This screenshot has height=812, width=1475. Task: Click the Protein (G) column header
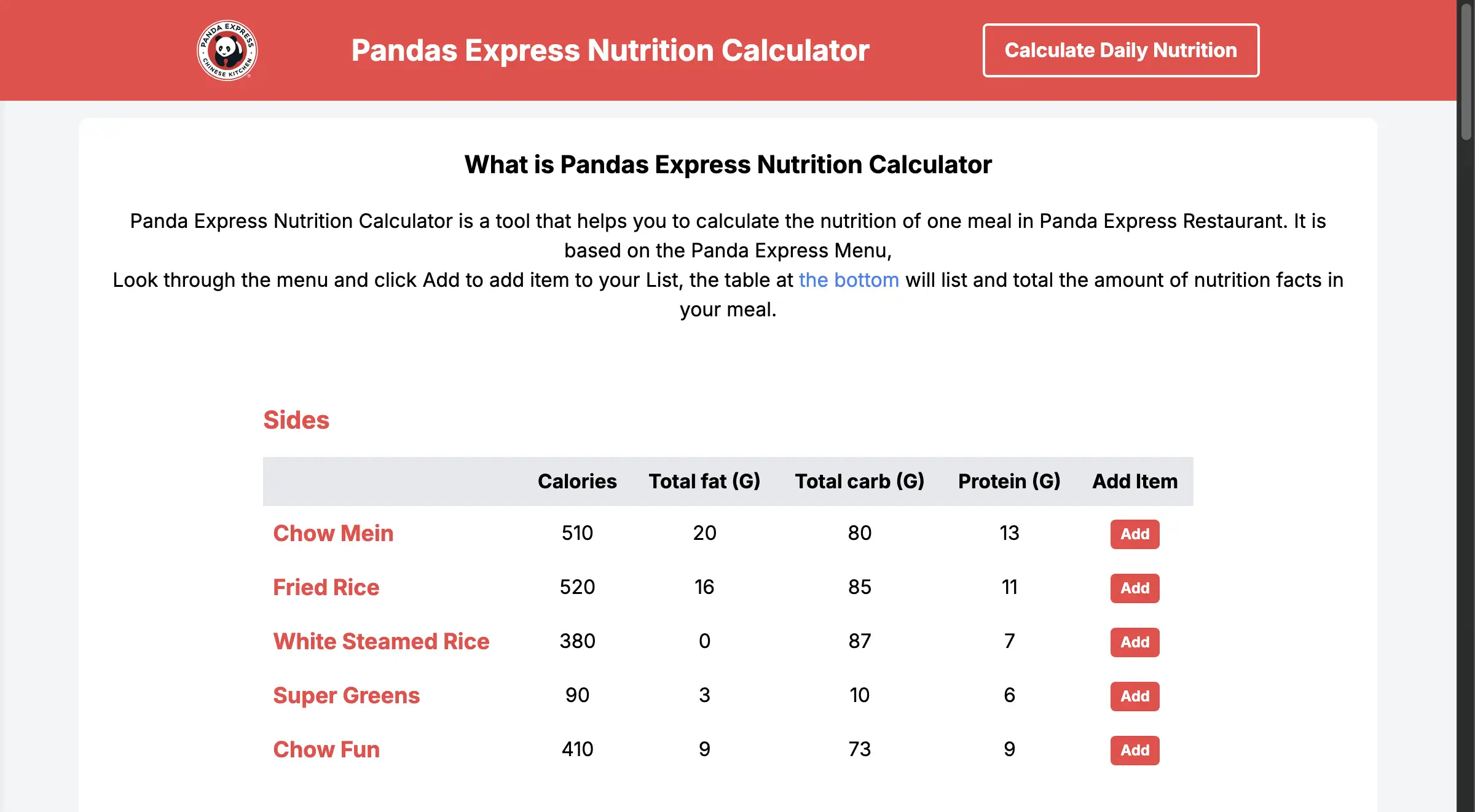[x=1009, y=481]
